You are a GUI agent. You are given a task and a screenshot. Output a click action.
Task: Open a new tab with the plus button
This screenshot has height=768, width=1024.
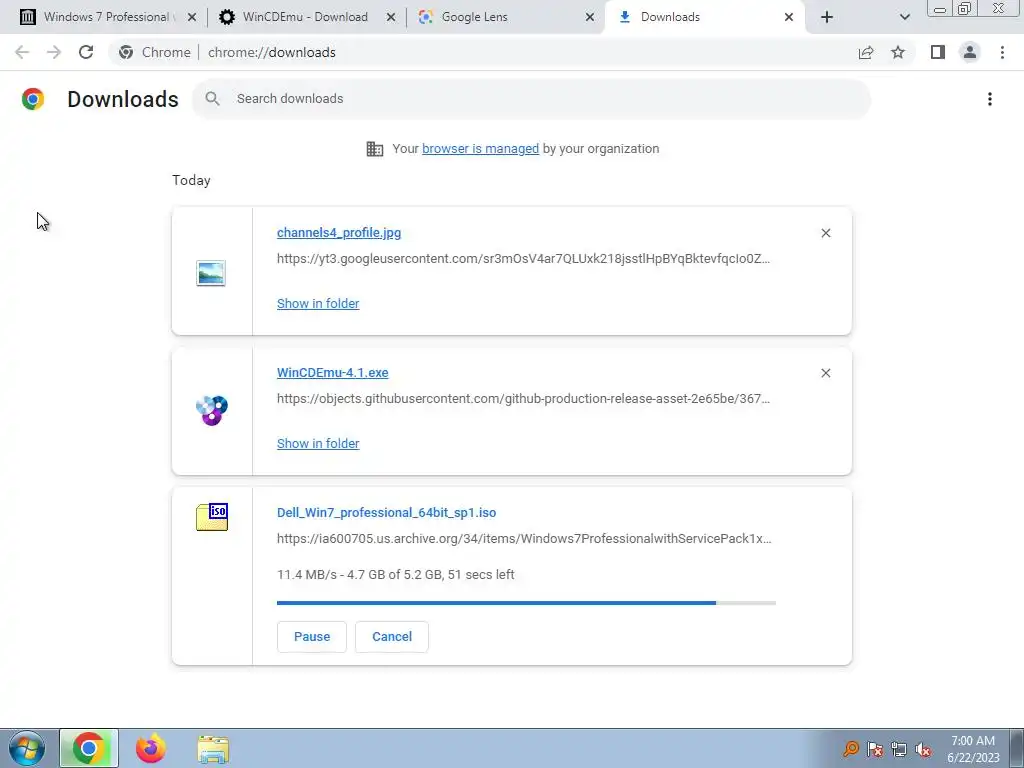827,17
